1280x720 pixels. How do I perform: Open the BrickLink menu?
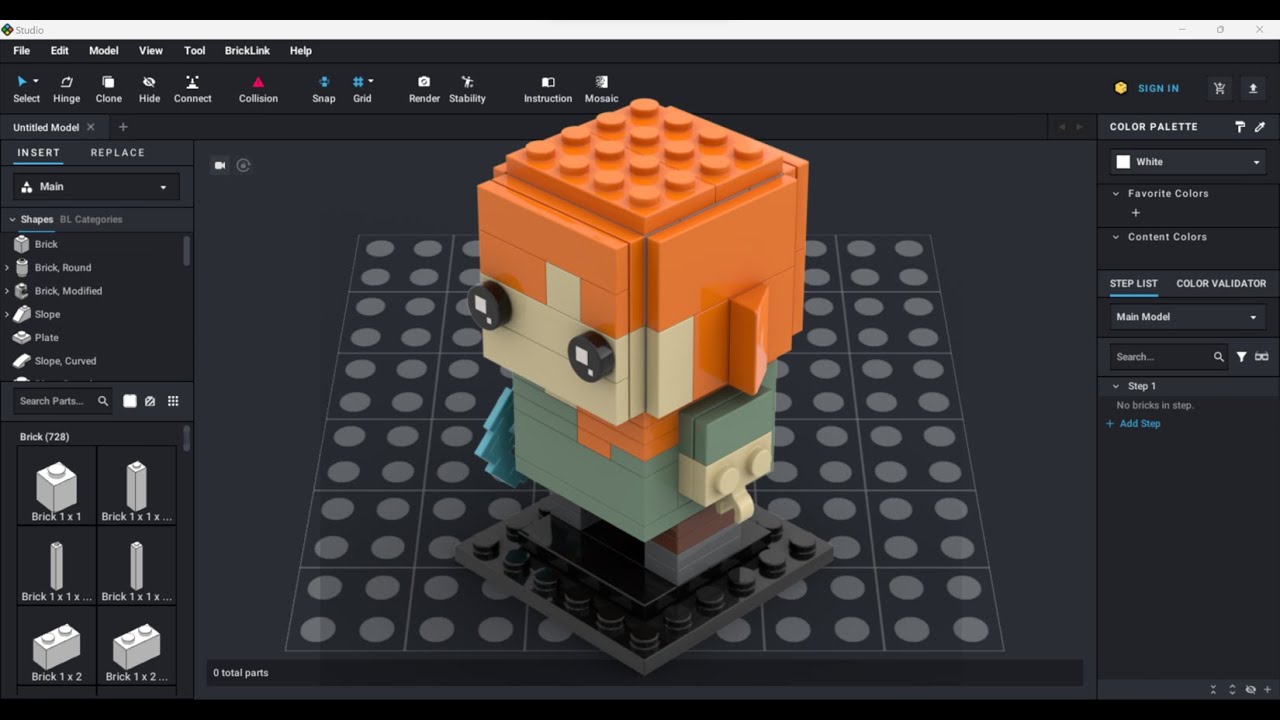(x=247, y=51)
